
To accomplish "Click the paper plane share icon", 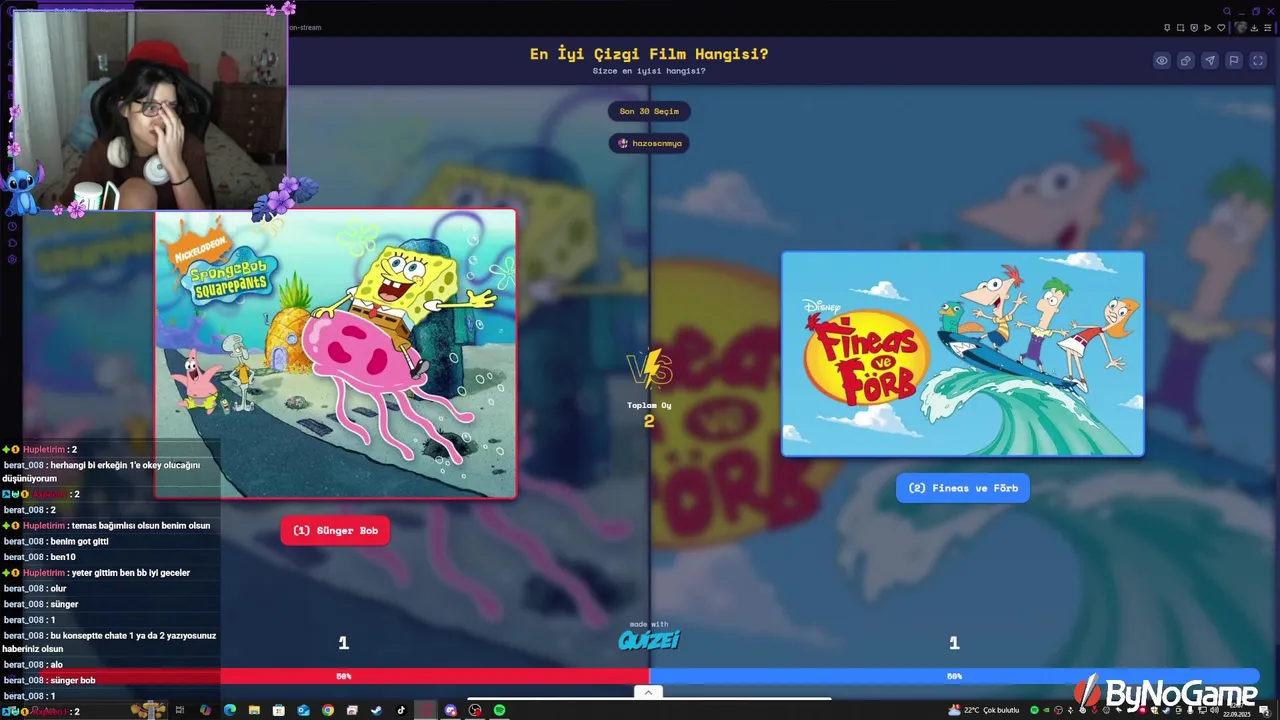I will [x=1210, y=61].
